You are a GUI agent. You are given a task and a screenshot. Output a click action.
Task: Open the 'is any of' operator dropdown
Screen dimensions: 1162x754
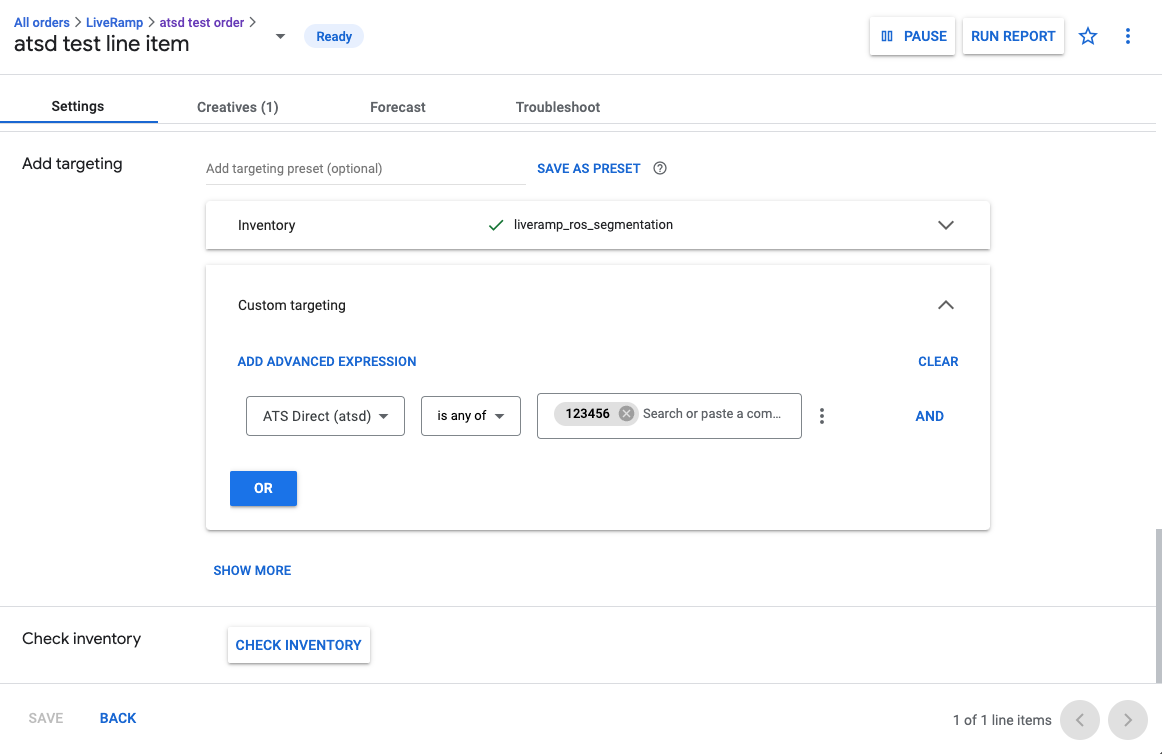(471, 416)
